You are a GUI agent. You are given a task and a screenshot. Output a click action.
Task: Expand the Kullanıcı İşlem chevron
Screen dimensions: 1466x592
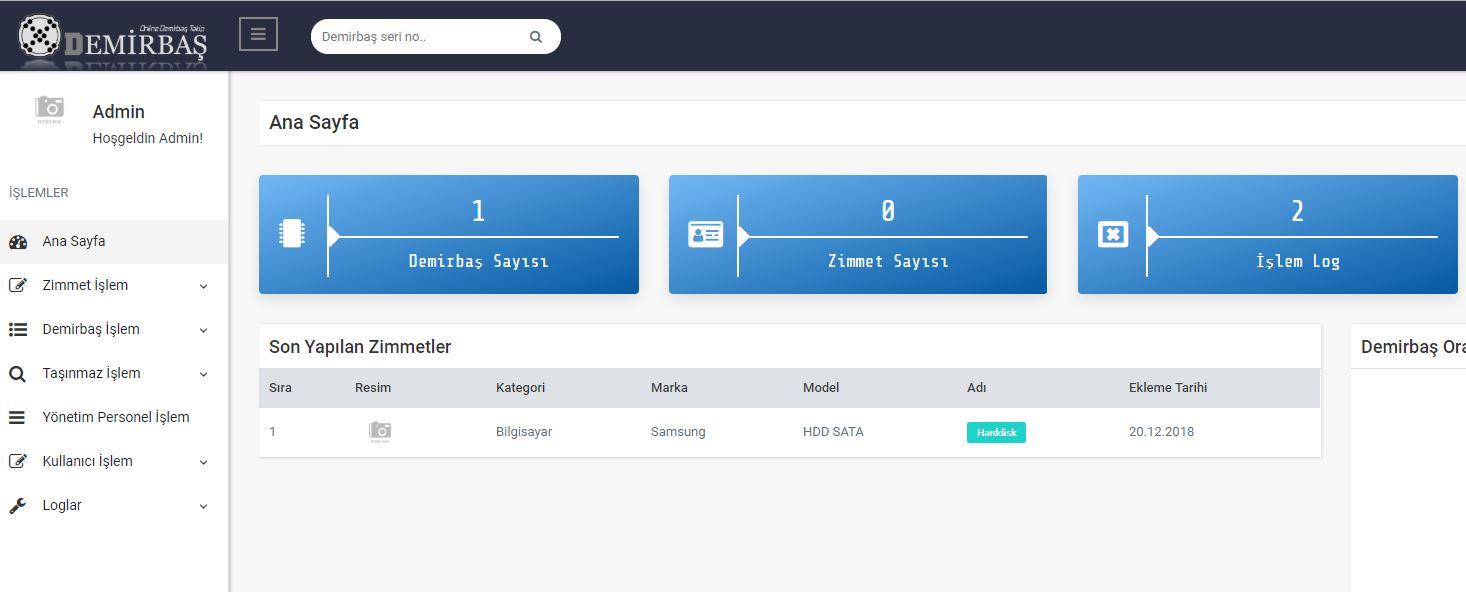point(204,462)
